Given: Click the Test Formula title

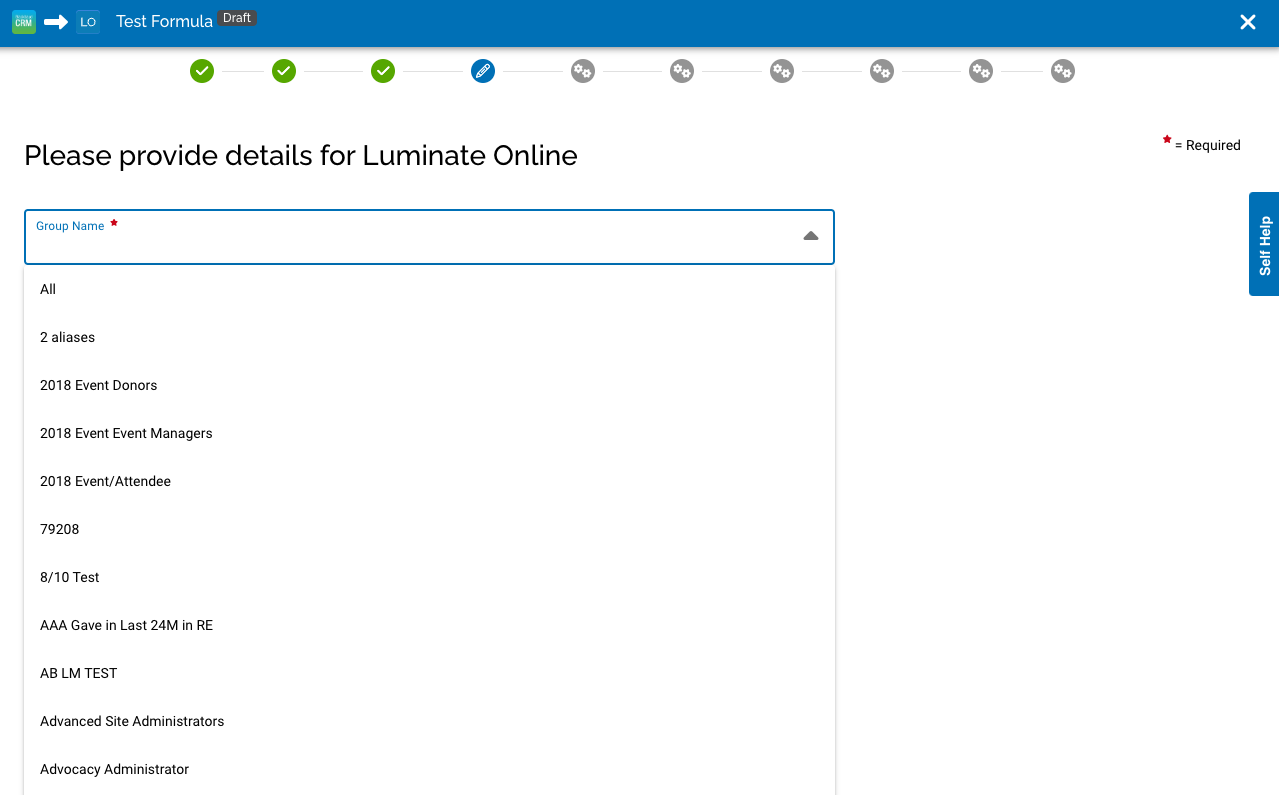Looking at the screenshot, I should point(163,20).
